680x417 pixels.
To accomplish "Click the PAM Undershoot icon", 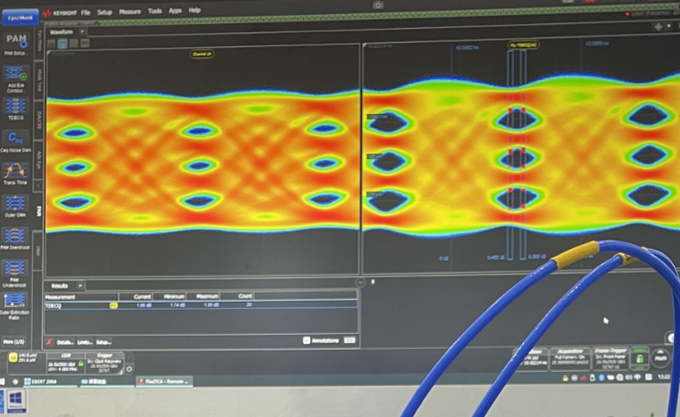I will coord(16,272).
